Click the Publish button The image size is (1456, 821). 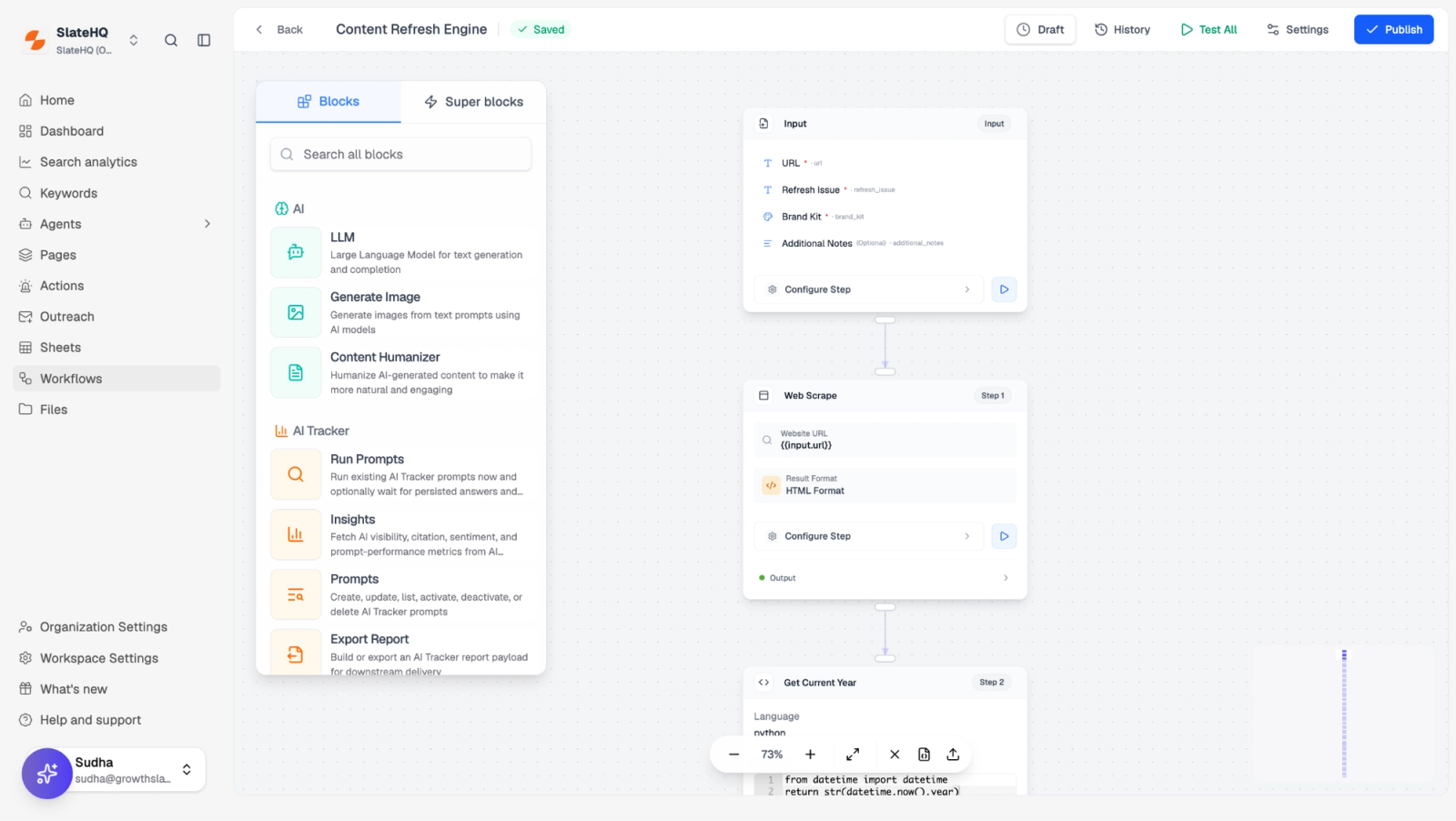coord(1393,29)
